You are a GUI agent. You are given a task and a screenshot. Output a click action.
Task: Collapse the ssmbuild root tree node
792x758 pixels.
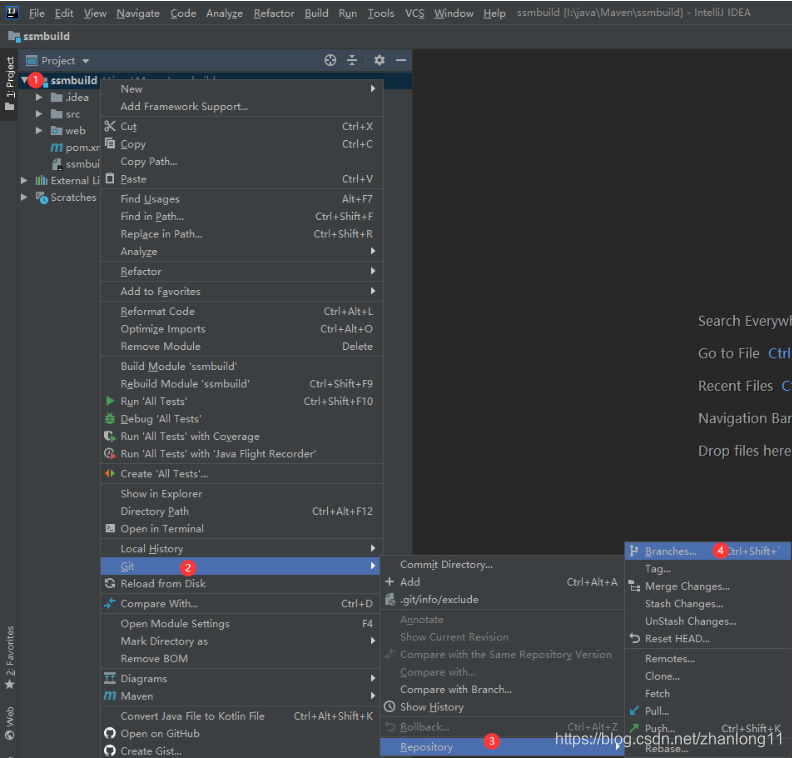[x=24, y=80]
